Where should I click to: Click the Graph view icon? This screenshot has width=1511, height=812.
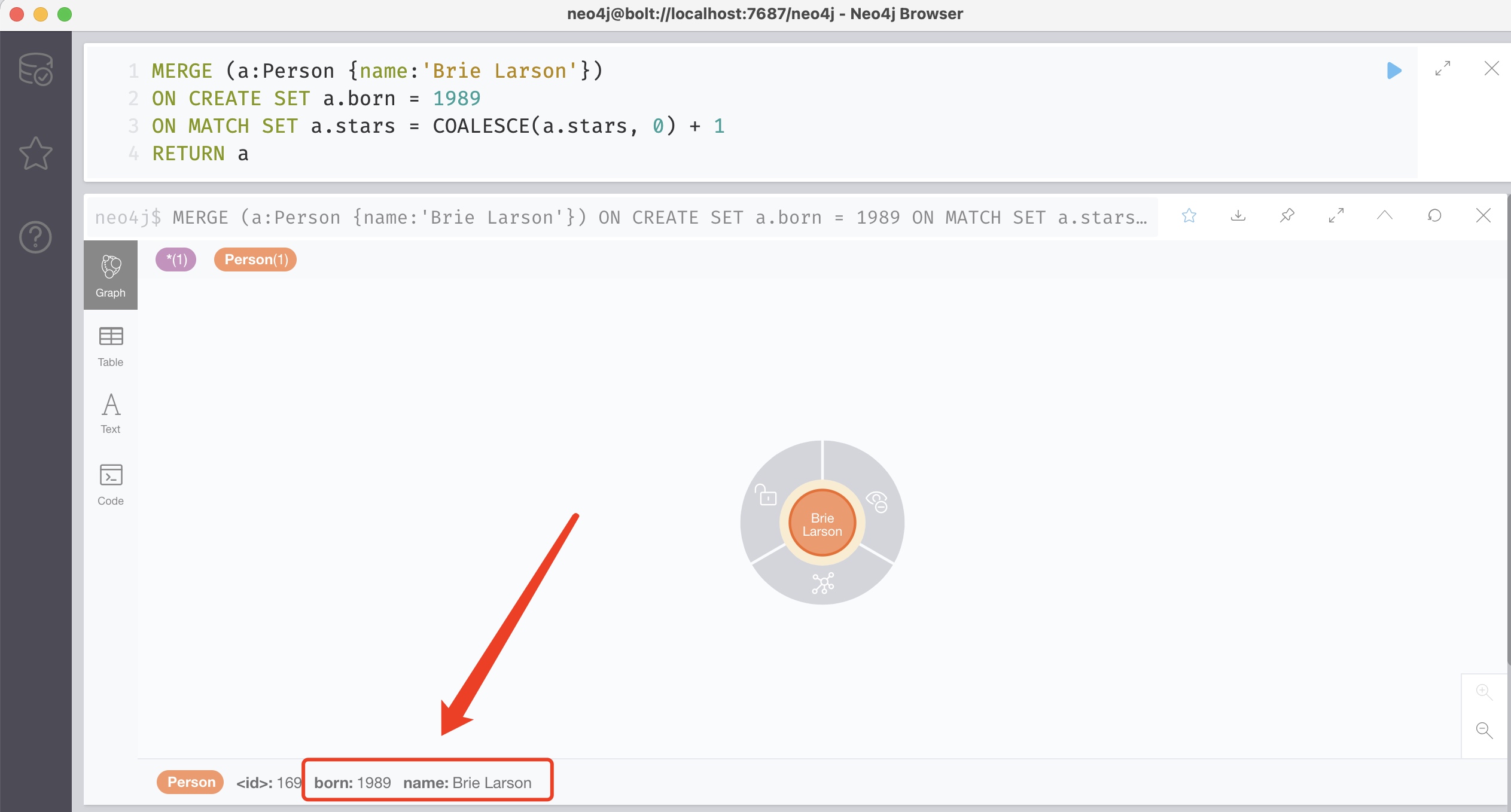coord(111,275)
